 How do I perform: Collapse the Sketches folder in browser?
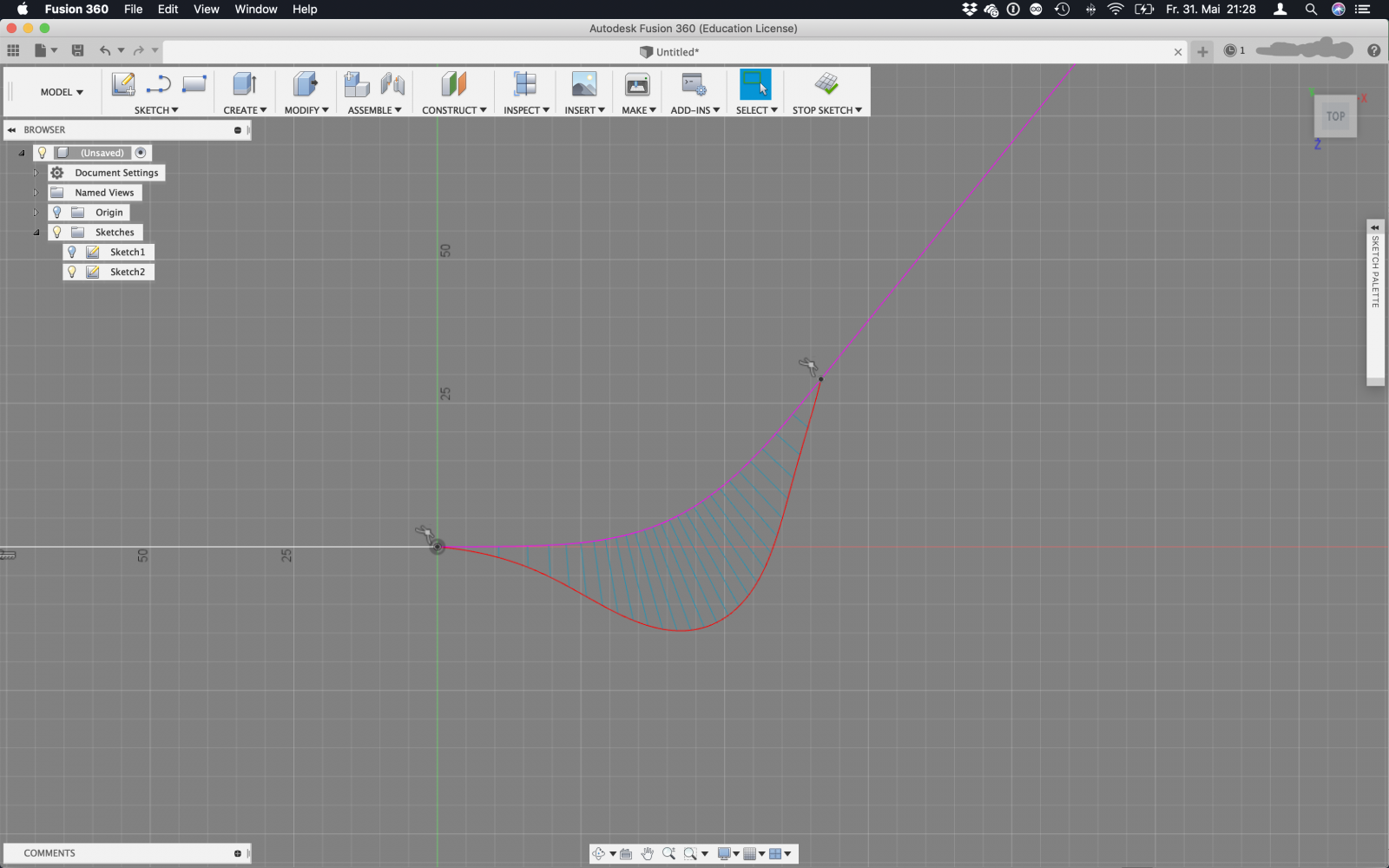[36, 233]
